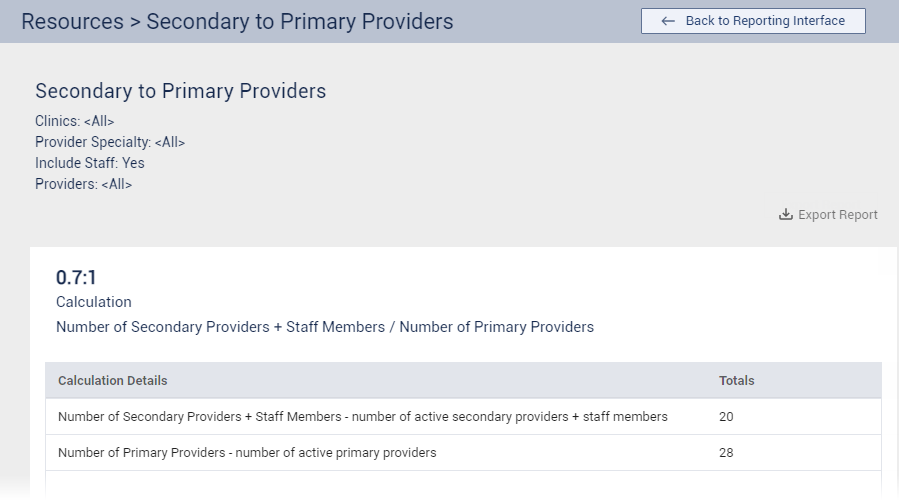The width and height of the screenshot is (899, 500).
Task: Click the calculation formula description text
Action: point(325,327)
